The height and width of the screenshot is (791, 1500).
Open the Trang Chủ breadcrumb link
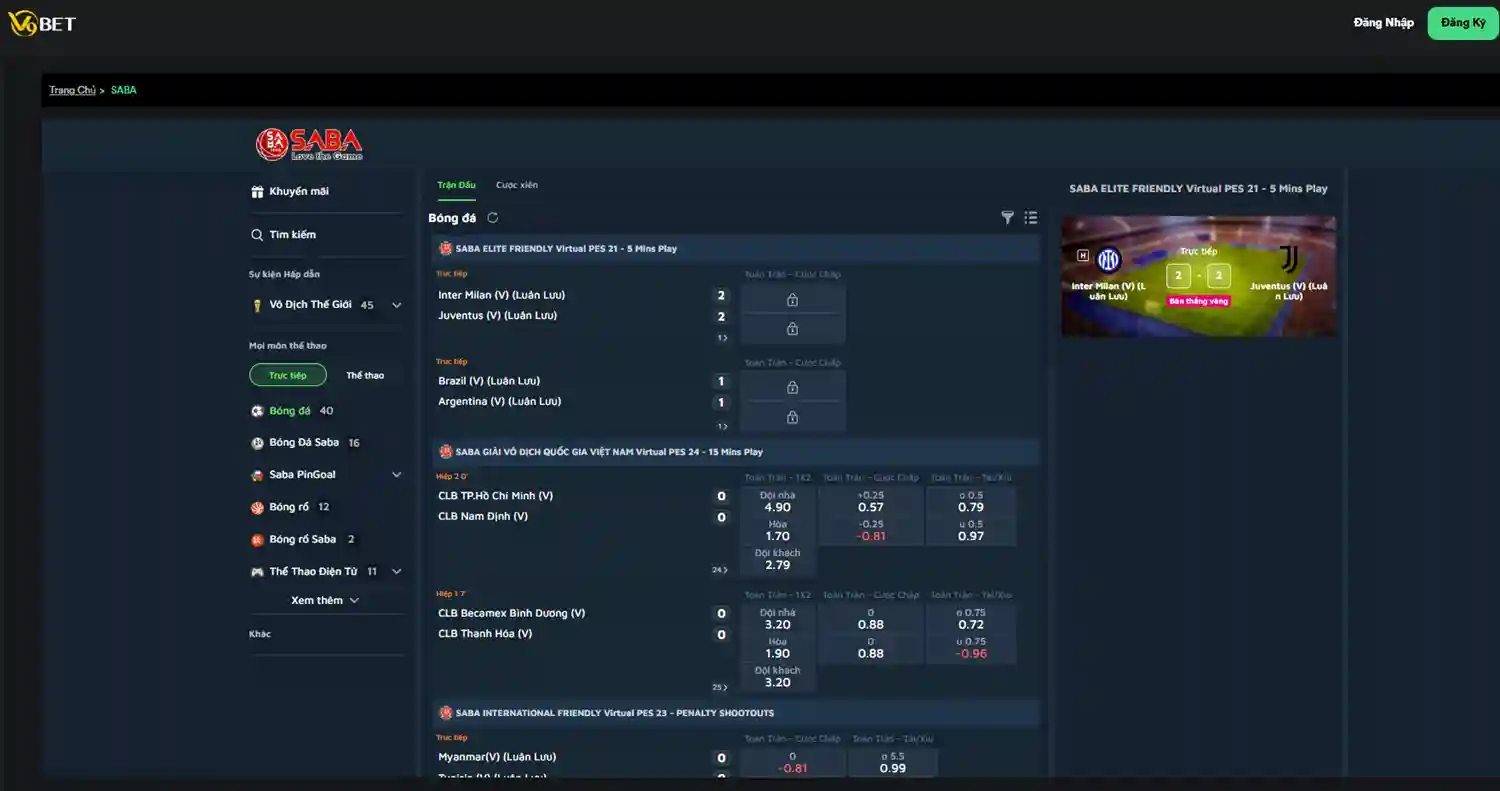click(x=72, y=89)
